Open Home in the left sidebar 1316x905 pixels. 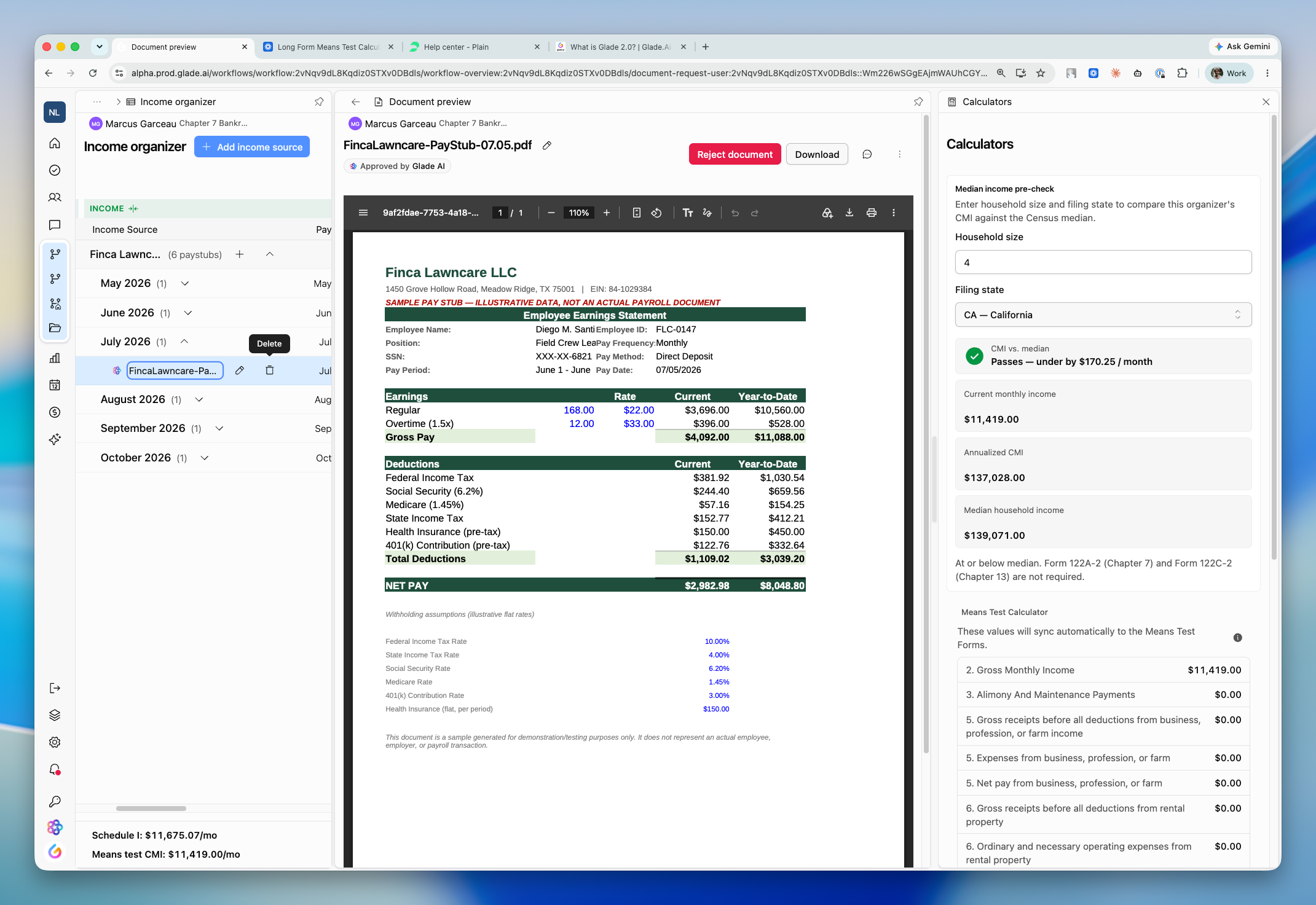tap(55, 143)
